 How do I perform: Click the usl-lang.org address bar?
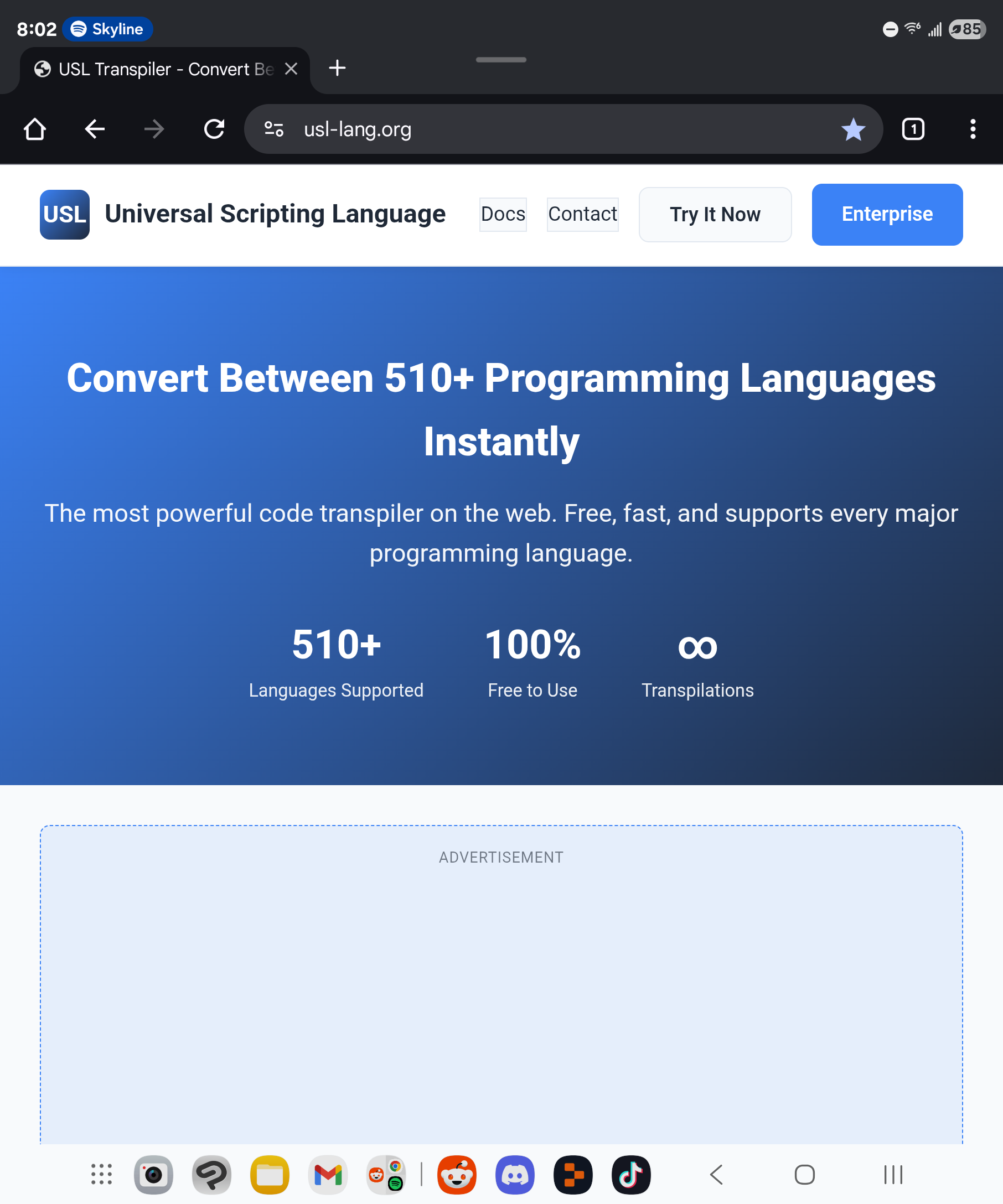tap(516, 129)
